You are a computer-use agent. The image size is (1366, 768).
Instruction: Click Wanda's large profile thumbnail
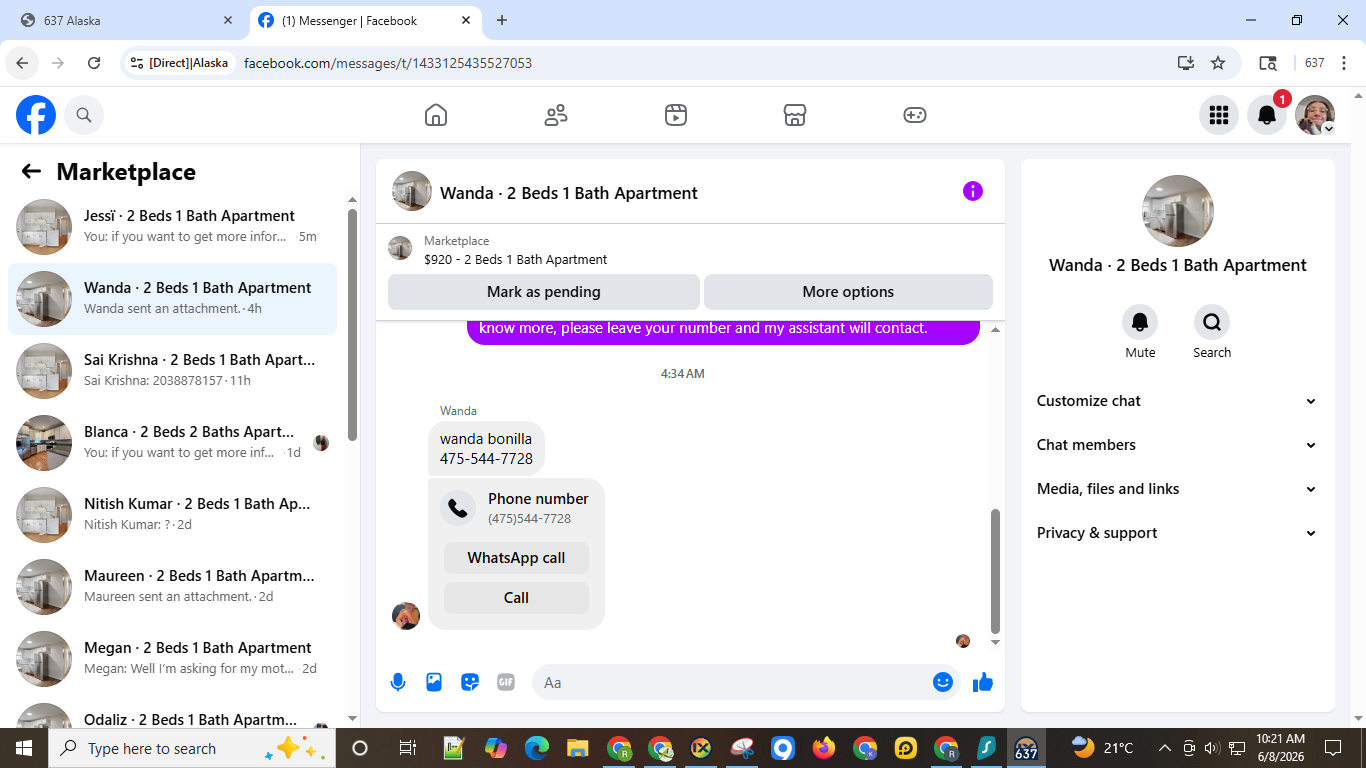[x=1178, y=211]
